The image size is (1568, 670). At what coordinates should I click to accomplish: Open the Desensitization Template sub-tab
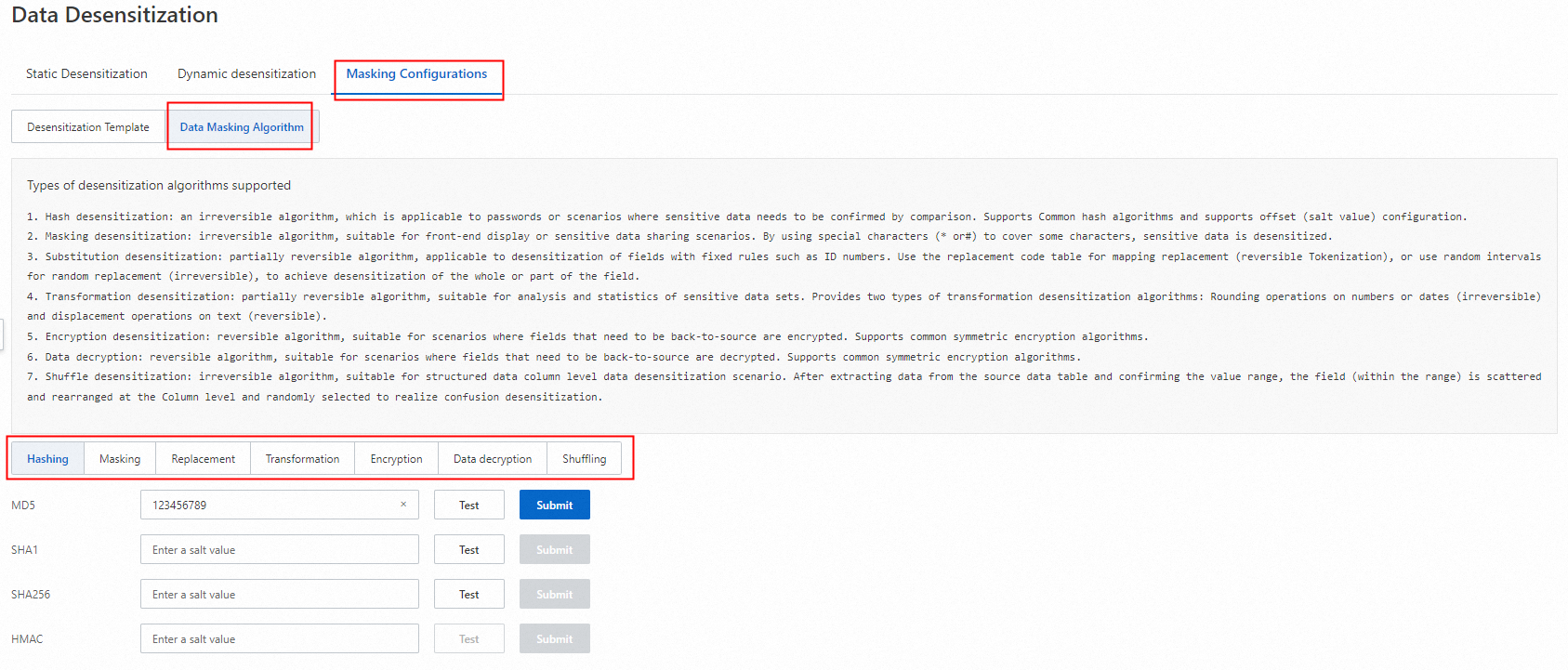(x=88, y=127)
